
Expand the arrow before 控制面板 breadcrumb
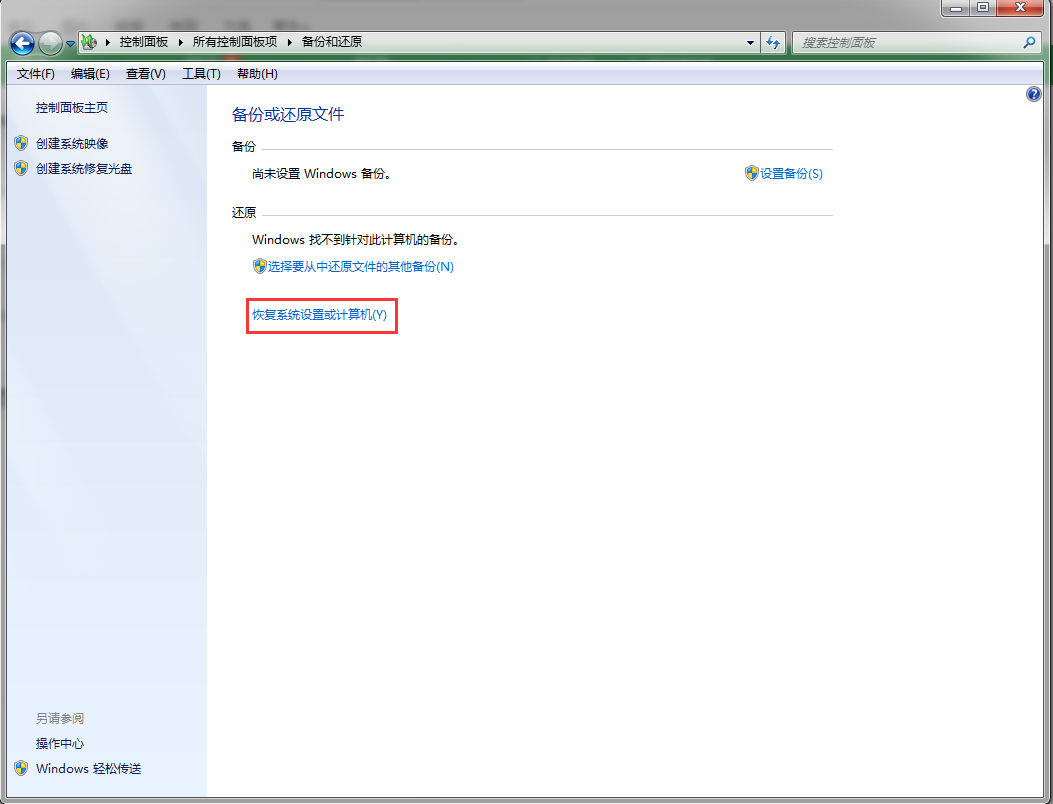(107, 42)
